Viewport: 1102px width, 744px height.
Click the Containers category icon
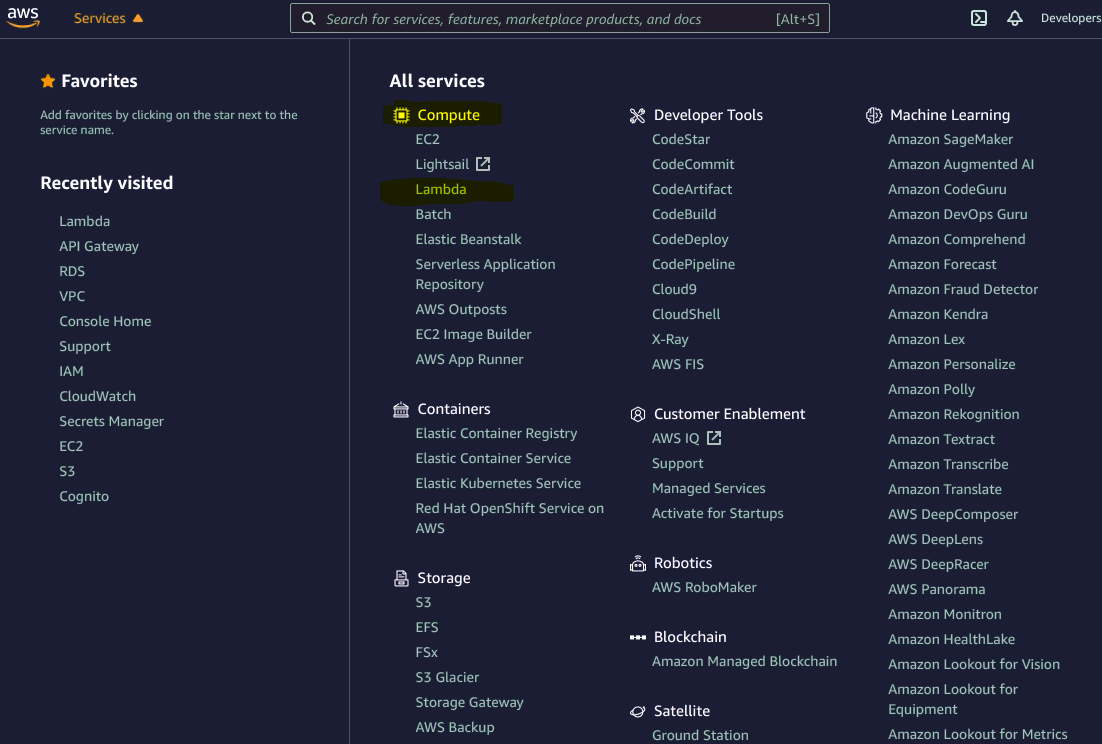pos(401,409)
